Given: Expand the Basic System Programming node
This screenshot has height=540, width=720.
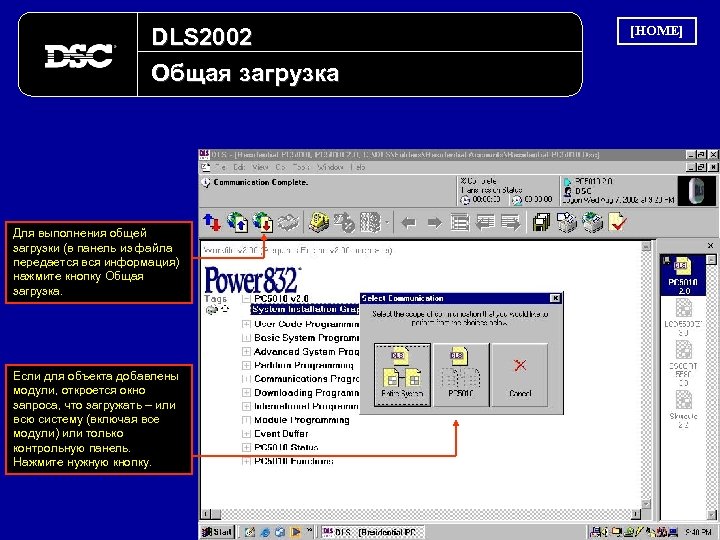Looking at the screenshot, I should click(x=246, y=338).
